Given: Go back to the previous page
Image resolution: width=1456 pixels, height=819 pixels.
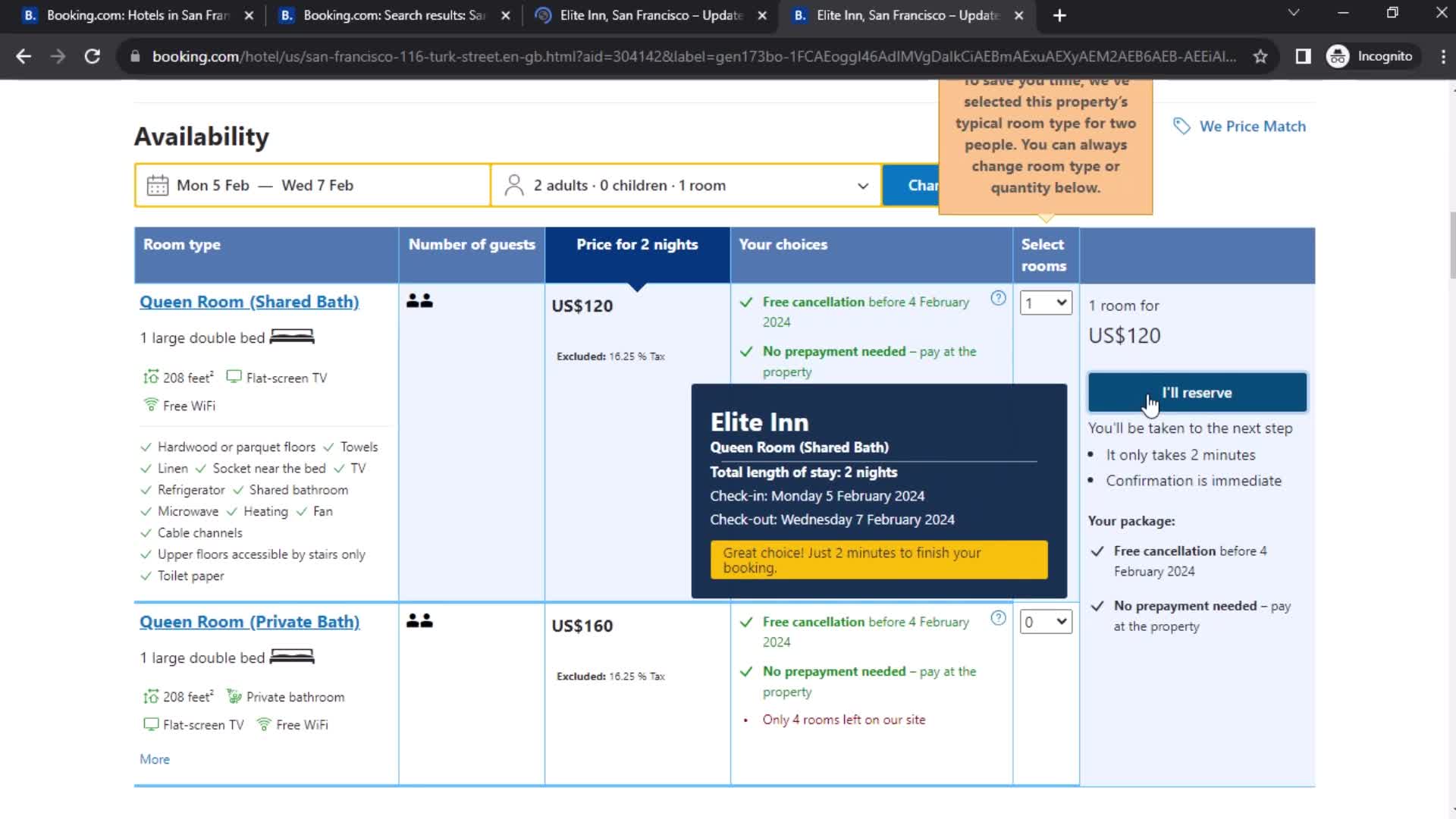Looking at the screenshot, I should [x=24, y=56].
